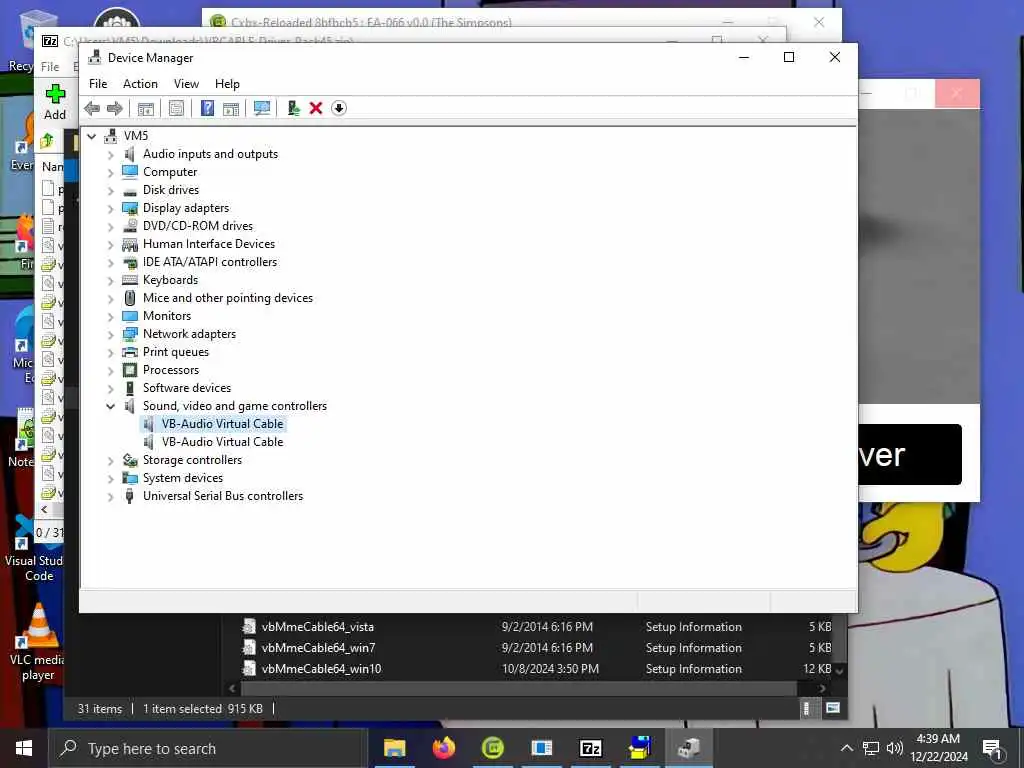The width and height of the screenshot is (1024, 768).
Task: Click the Properties toolbar icon
Action: coord(176,108)
